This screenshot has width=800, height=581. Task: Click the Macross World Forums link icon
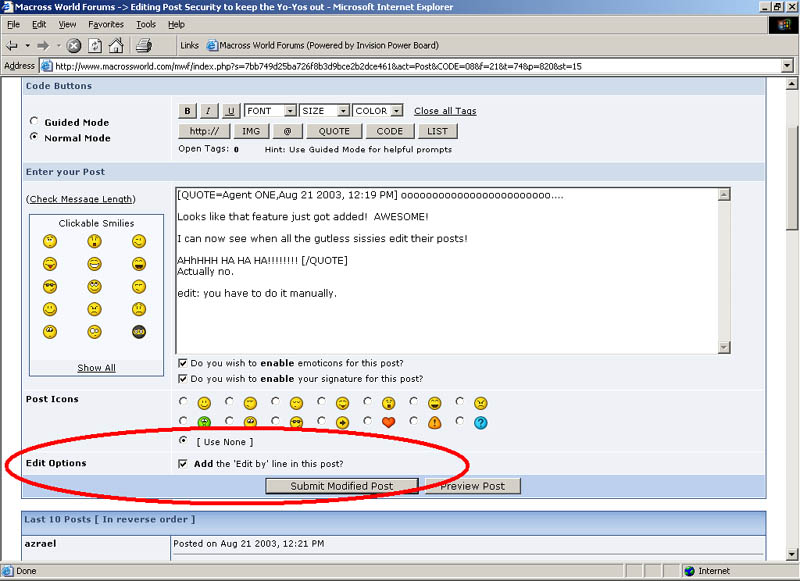(212, 45)
